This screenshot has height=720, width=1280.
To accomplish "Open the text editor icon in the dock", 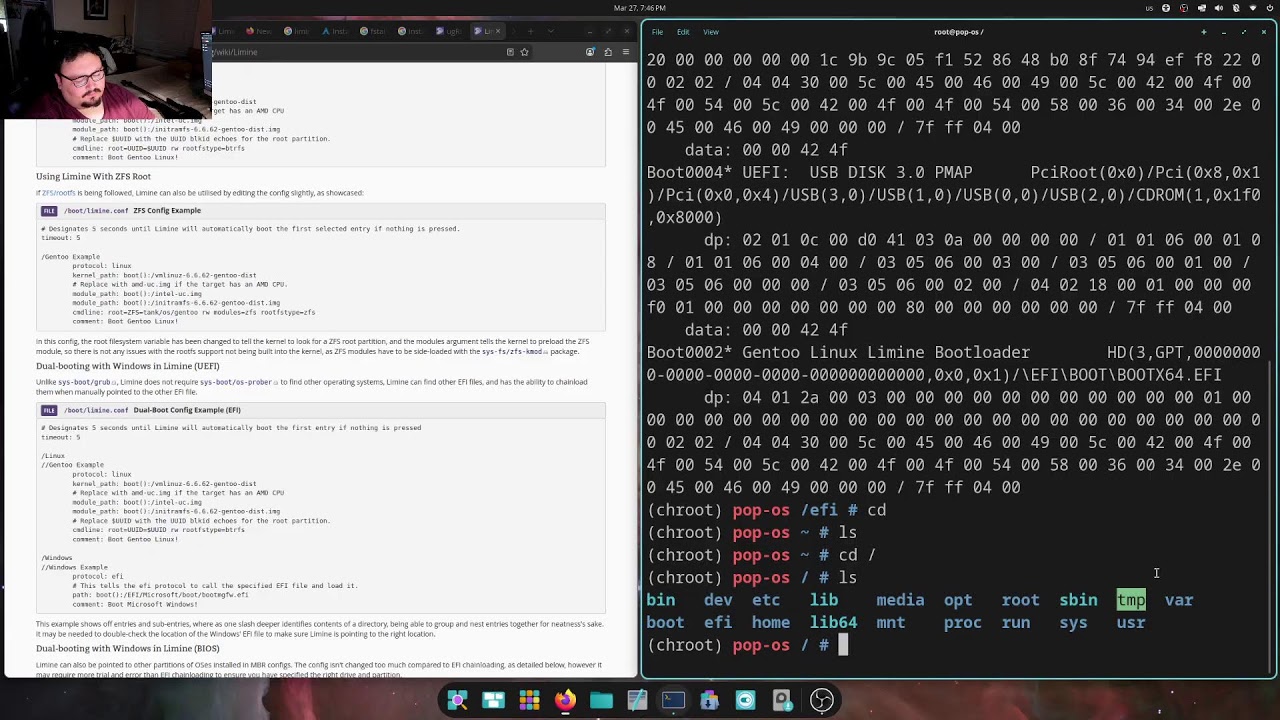I will 638,700.
